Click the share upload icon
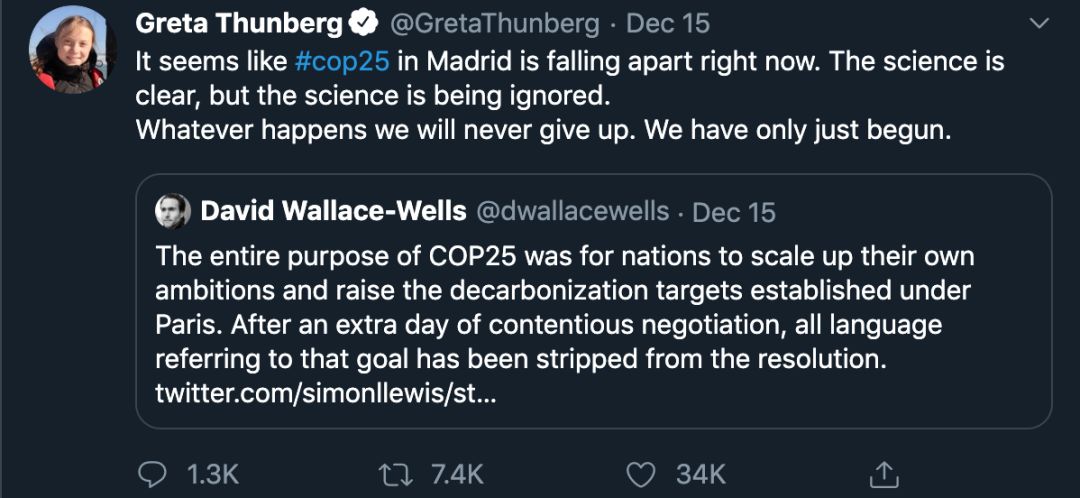The width and height of the screenshot is (1080, 498). tap(883, 473)
